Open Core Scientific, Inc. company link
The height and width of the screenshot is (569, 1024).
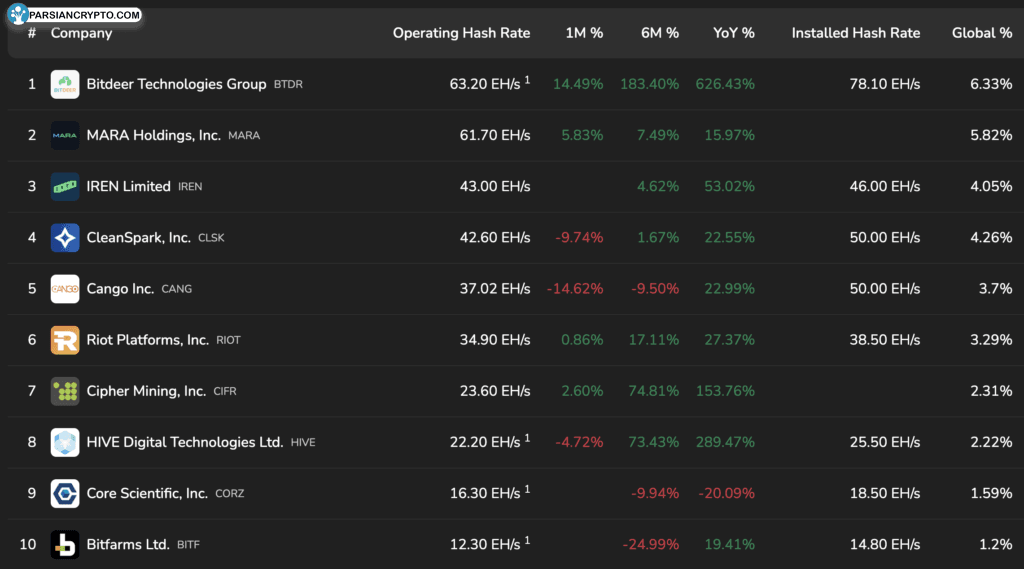coord(147,493)
